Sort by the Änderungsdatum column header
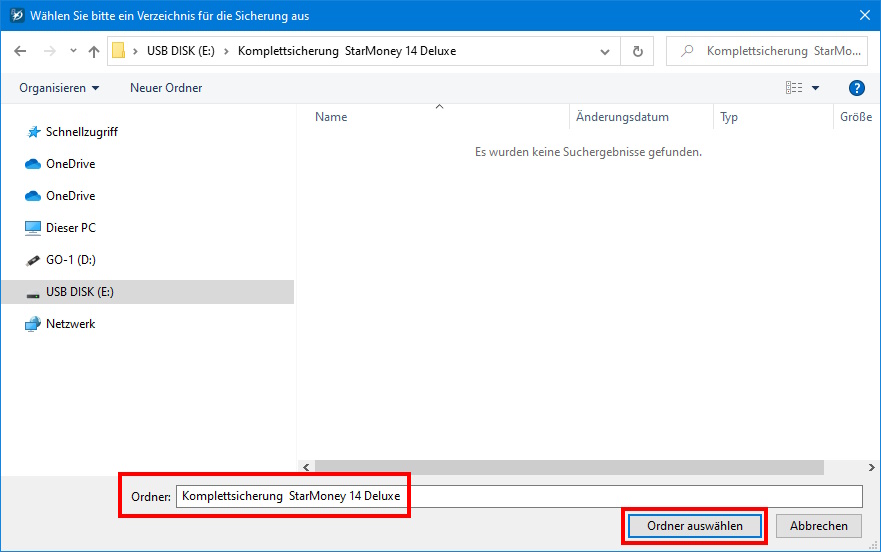Screen dimensions: 881x552 point(622,117)
